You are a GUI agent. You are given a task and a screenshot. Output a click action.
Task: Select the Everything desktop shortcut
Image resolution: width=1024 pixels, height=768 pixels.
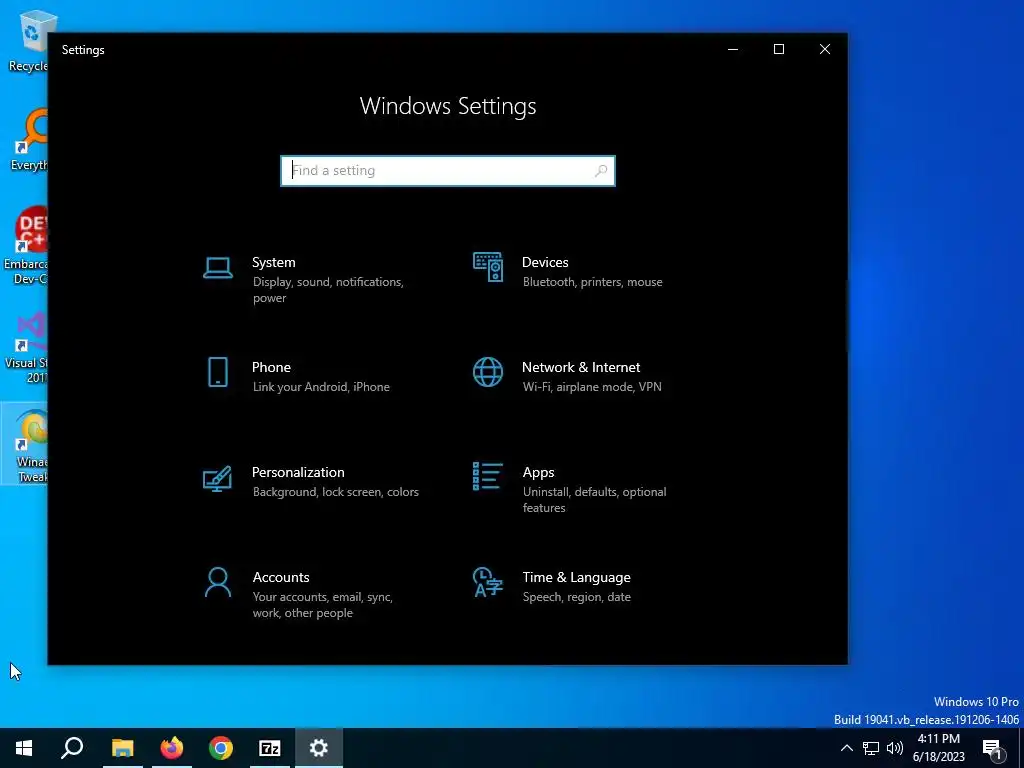(27, 140)
